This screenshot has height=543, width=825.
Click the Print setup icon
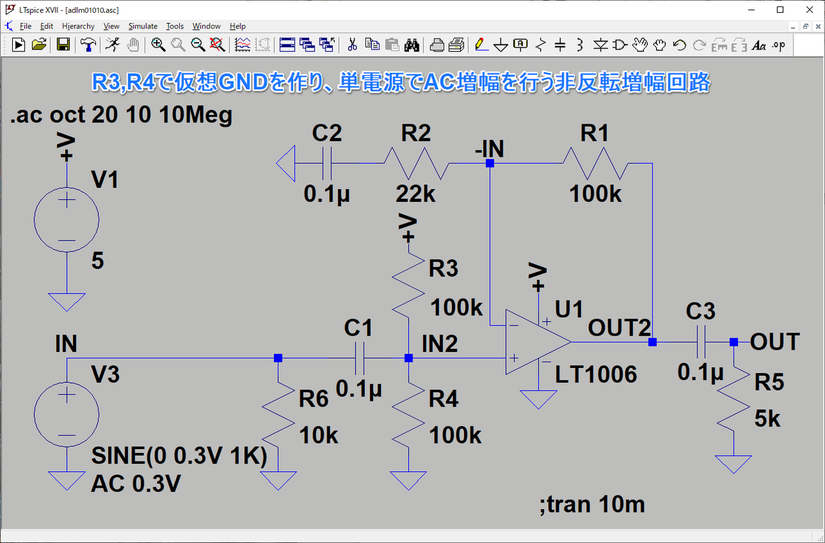457,45
